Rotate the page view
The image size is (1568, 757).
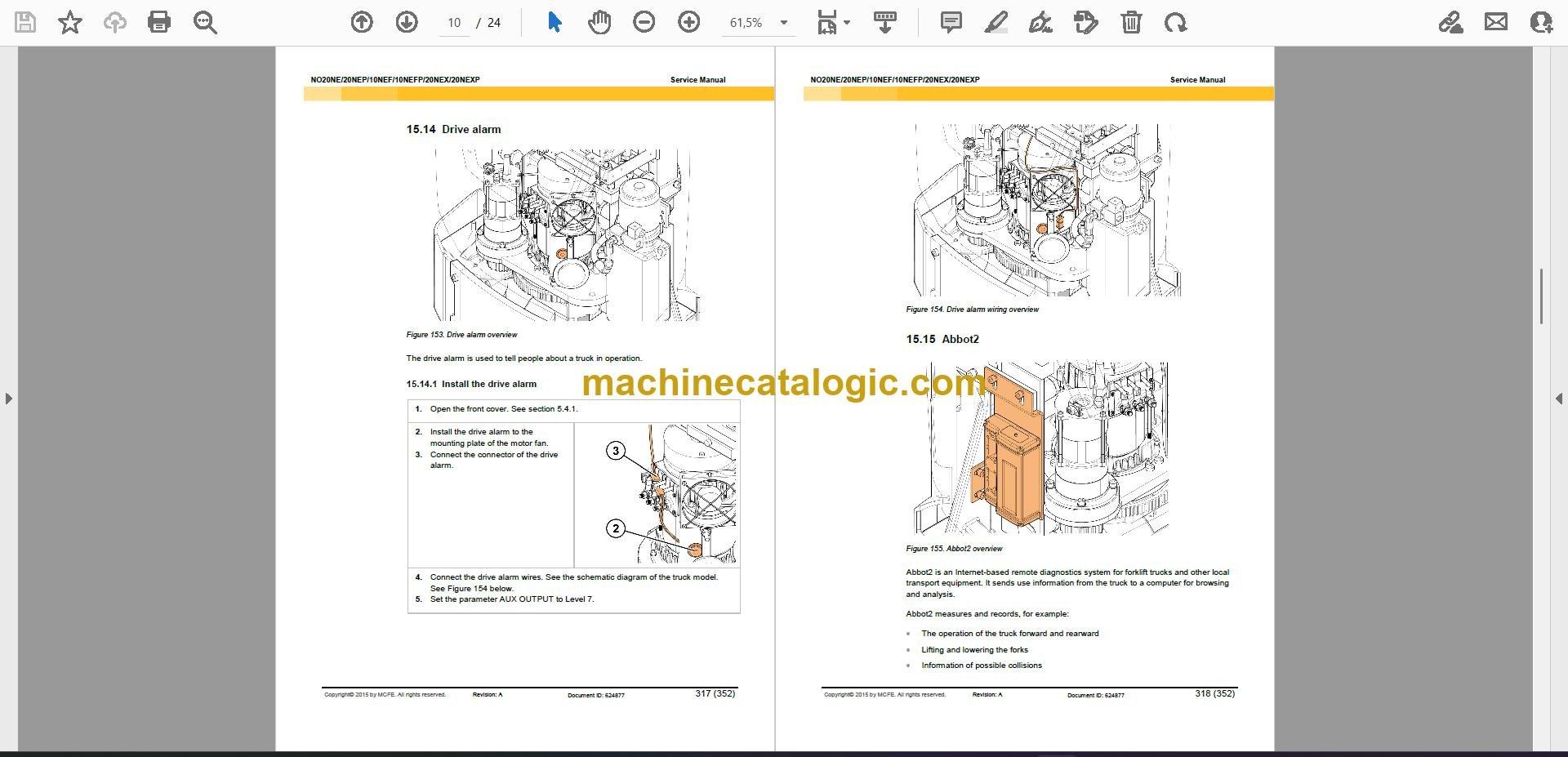point(1176,22)
